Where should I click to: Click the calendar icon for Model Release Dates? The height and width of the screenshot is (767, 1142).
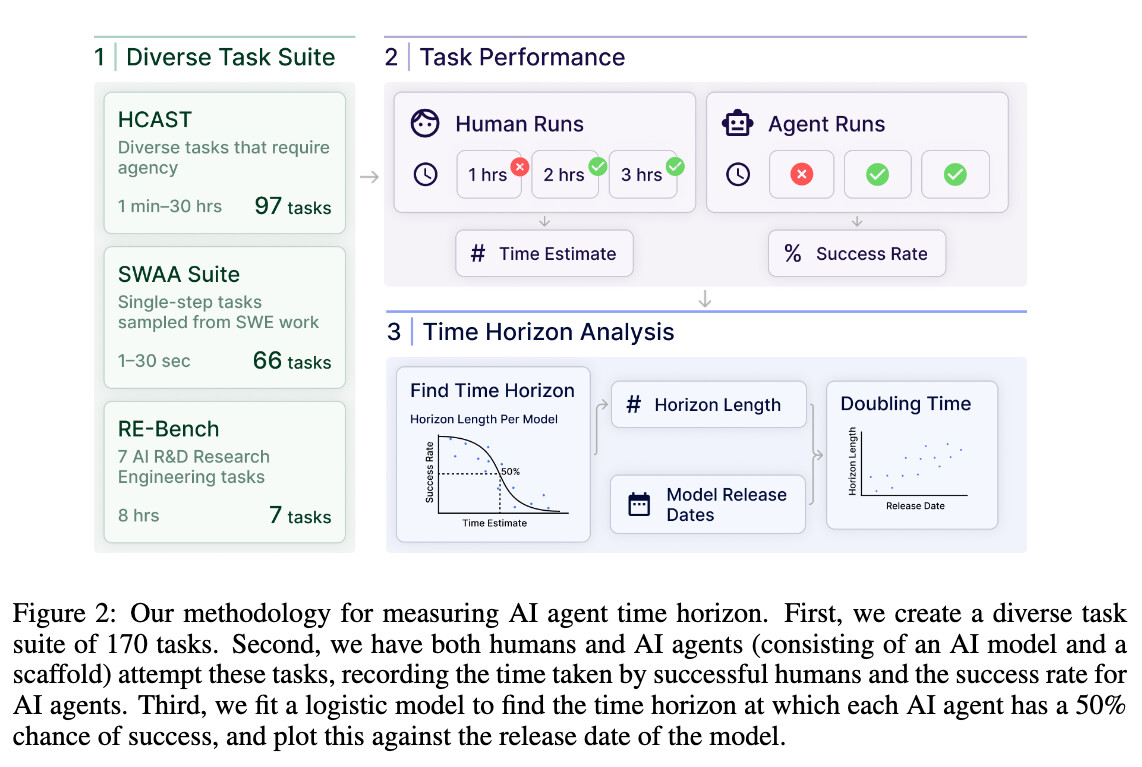(639, 504)
